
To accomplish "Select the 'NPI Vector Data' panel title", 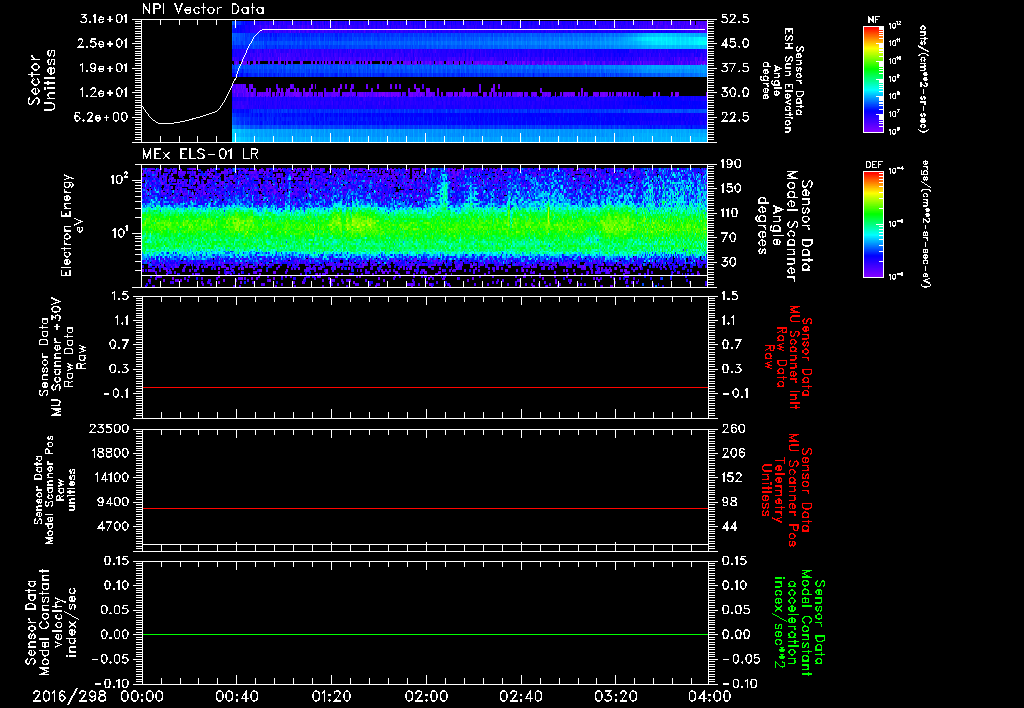I will [x=203, y=9].
